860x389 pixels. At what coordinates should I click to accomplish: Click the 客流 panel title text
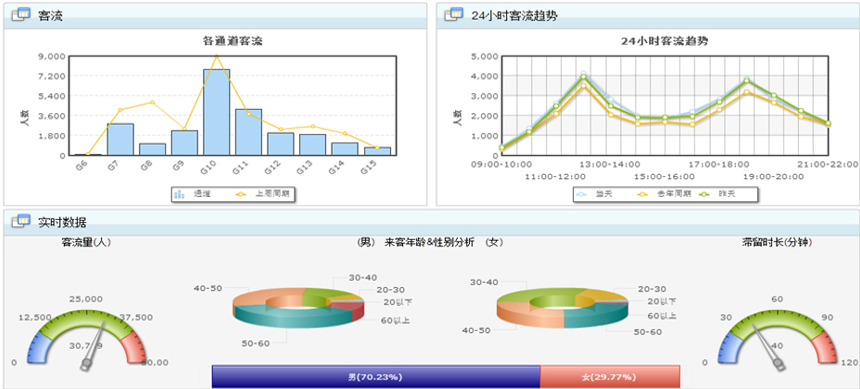[50, 16]
